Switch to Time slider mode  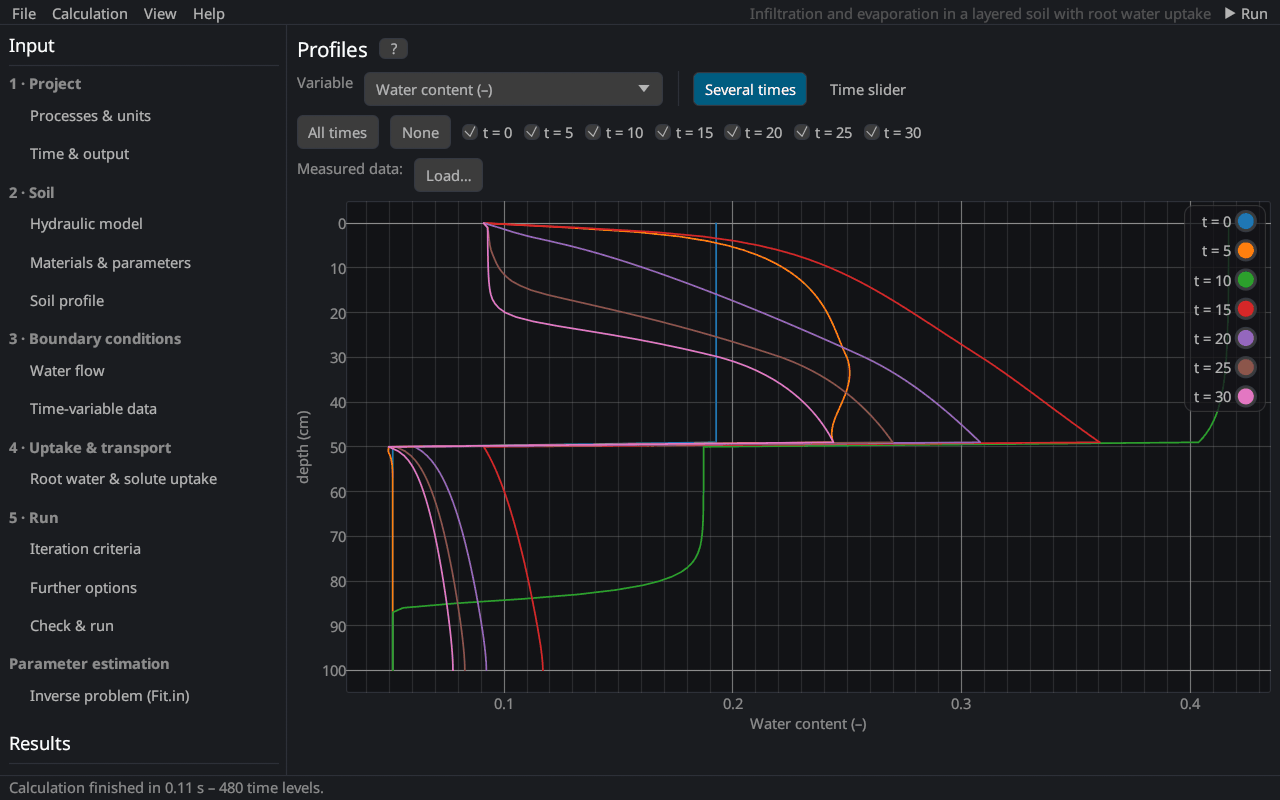868,89
